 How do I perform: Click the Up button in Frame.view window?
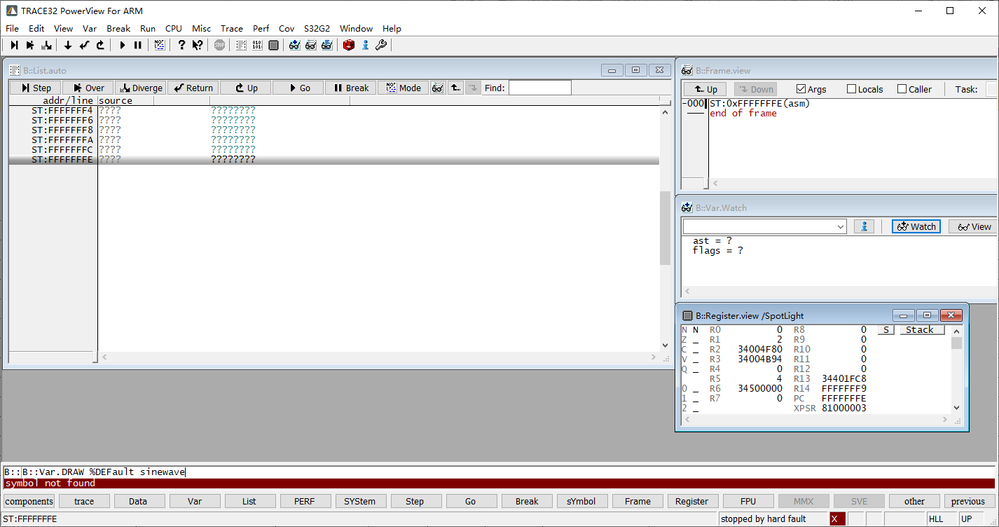[707, 89]
